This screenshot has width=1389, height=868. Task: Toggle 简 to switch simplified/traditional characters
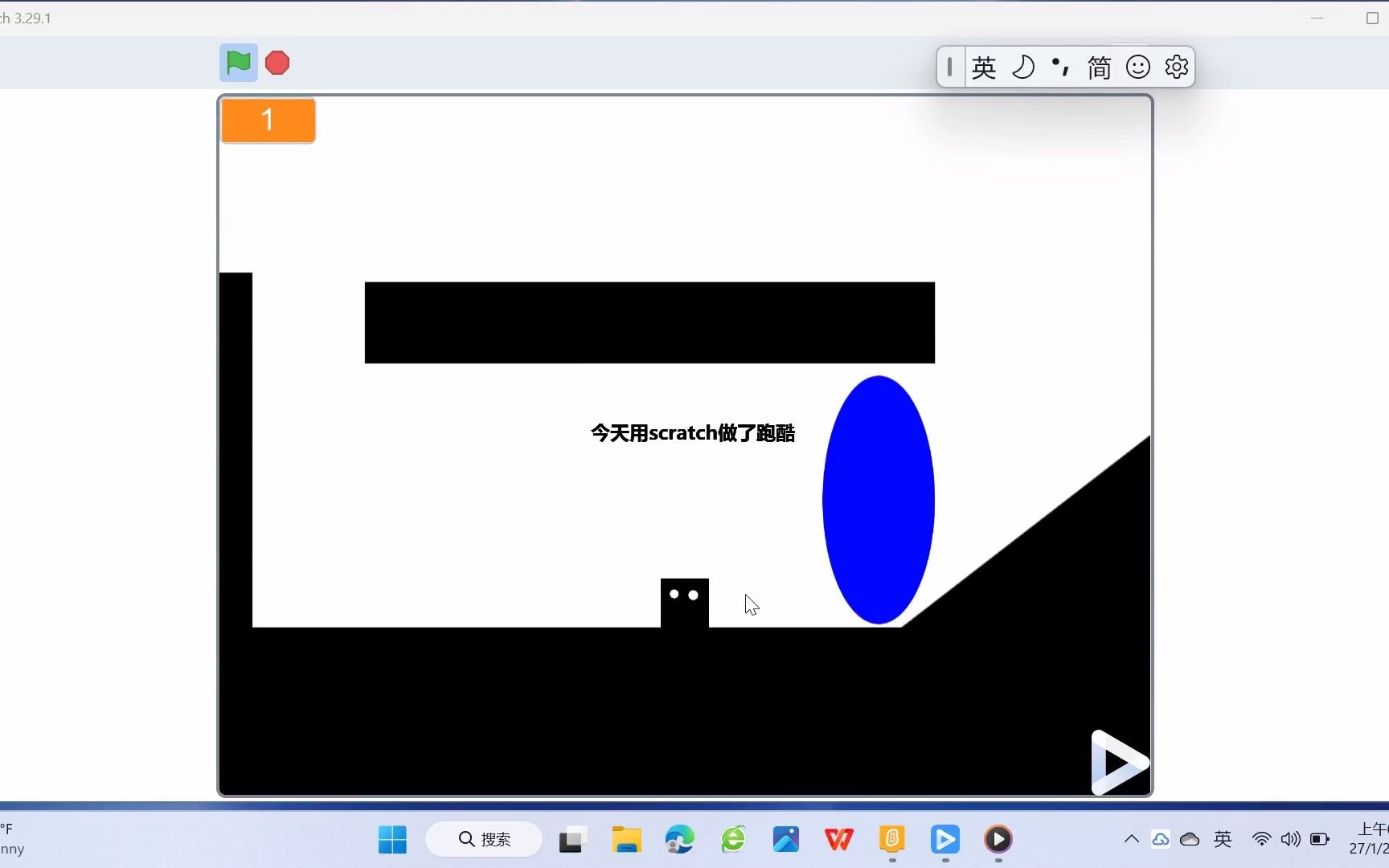pos(1098,67)
